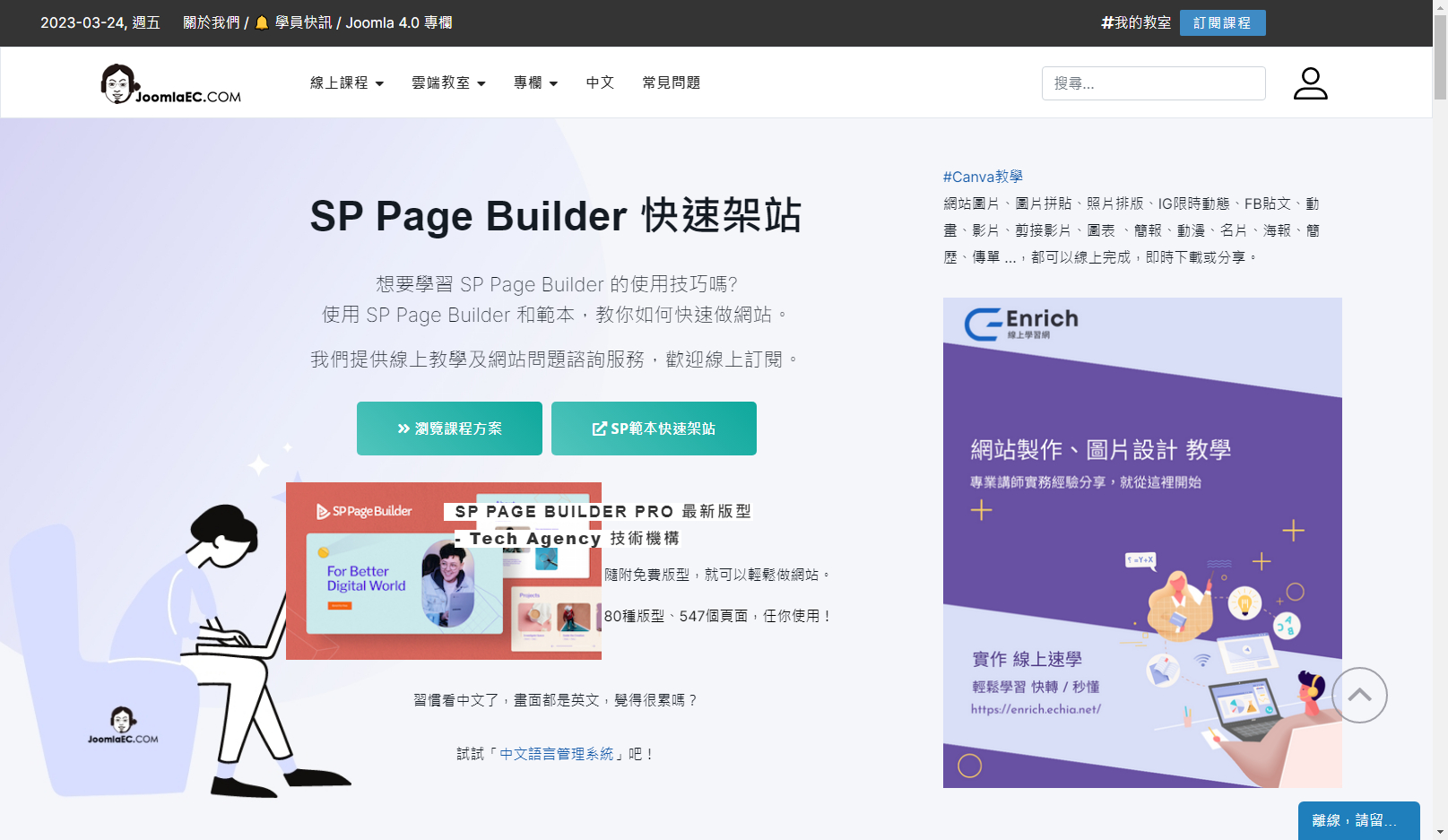This screenshot has height=840, width=1448.
Task: Click the JoomlaEC.COM logo in header
Action: [x=170, y=83]
